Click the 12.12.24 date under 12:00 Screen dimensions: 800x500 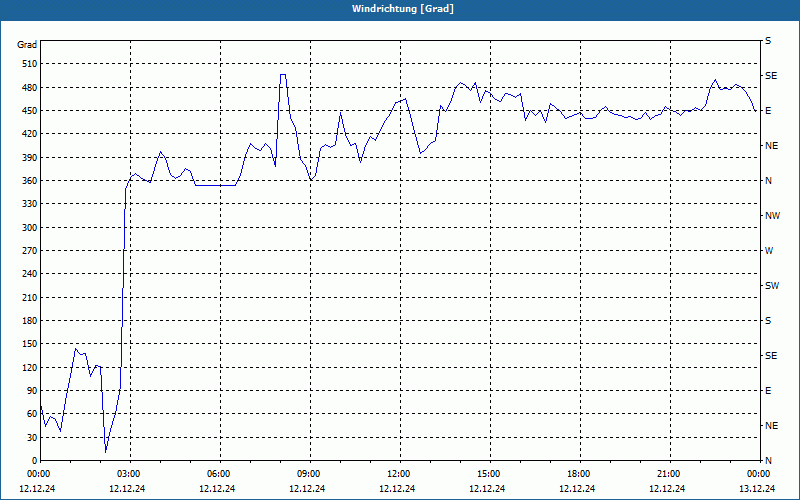(397, 488)
